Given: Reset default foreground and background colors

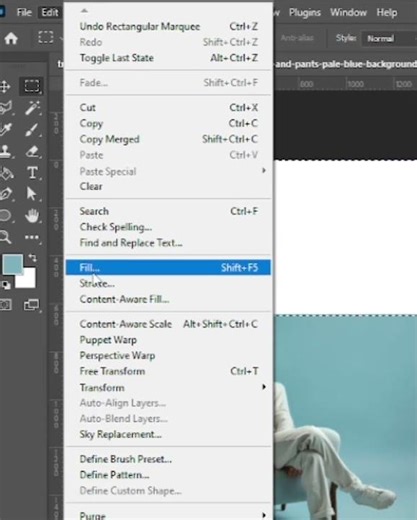Looking at the screenshot, I should [x=6, y=285].
